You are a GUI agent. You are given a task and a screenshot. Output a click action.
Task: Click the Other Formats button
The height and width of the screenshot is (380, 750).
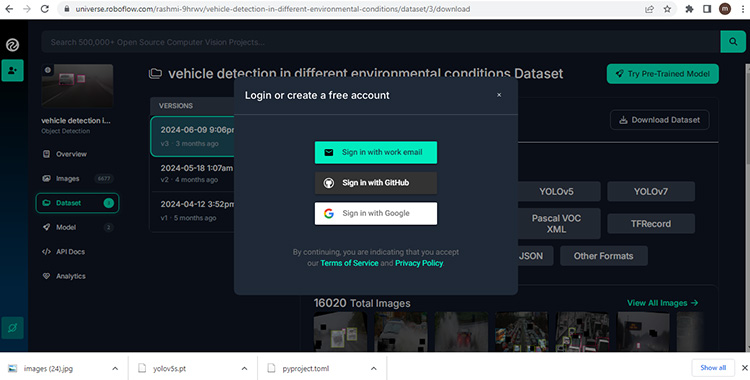click(604, 256)
